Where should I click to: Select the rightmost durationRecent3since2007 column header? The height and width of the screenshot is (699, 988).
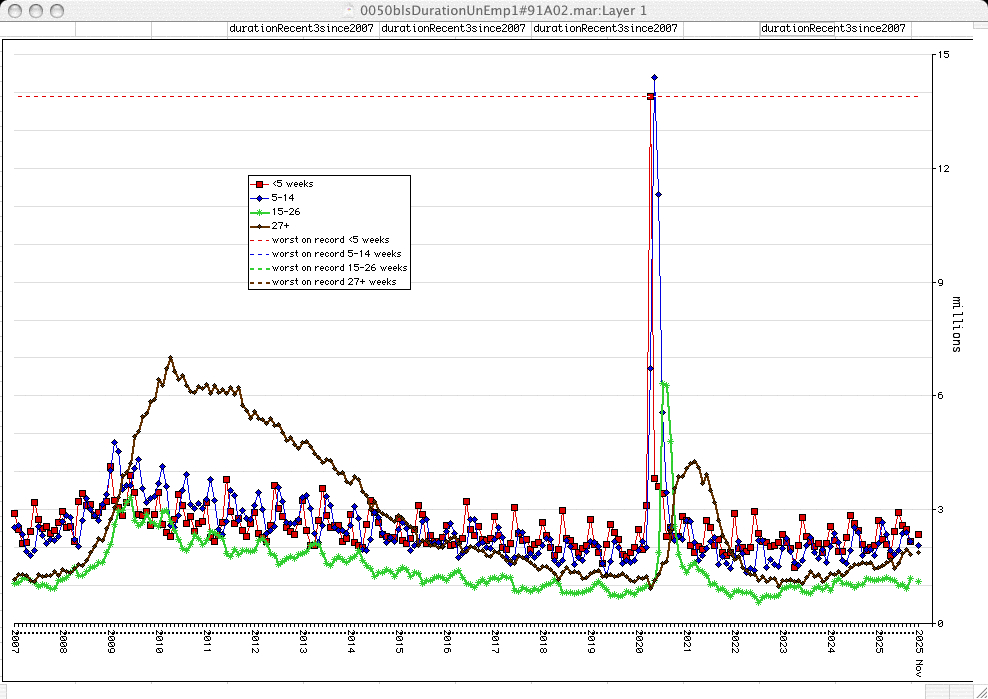click(833, 29)
